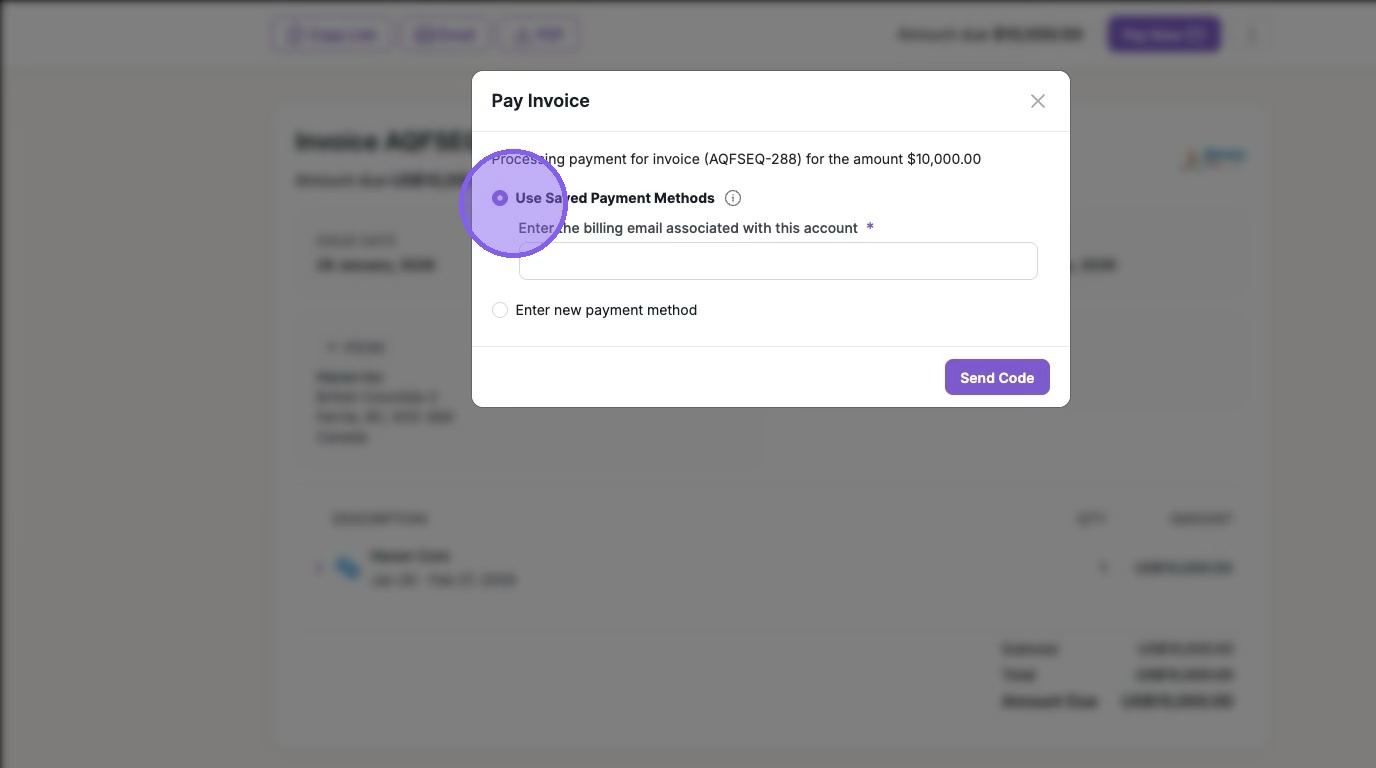Viewport: 1376px width, 768px height.
Task: Click the Amount due text in header
Action: coord(989,35)
